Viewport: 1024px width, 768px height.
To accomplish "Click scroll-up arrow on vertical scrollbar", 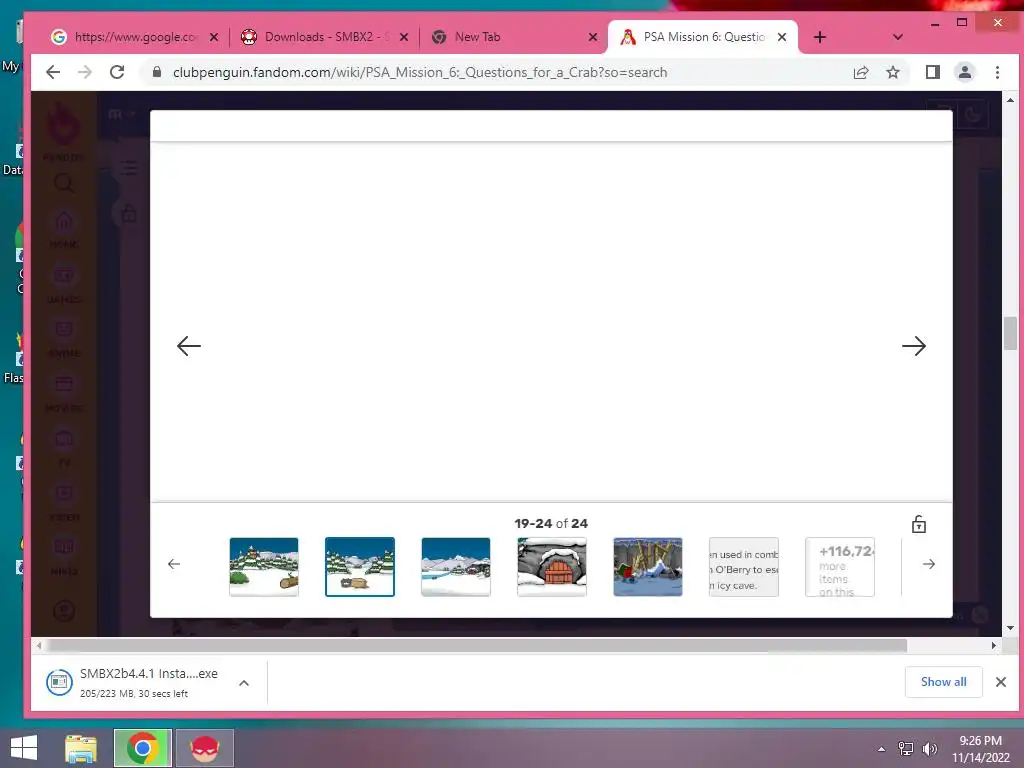I will click(1010, 100).
